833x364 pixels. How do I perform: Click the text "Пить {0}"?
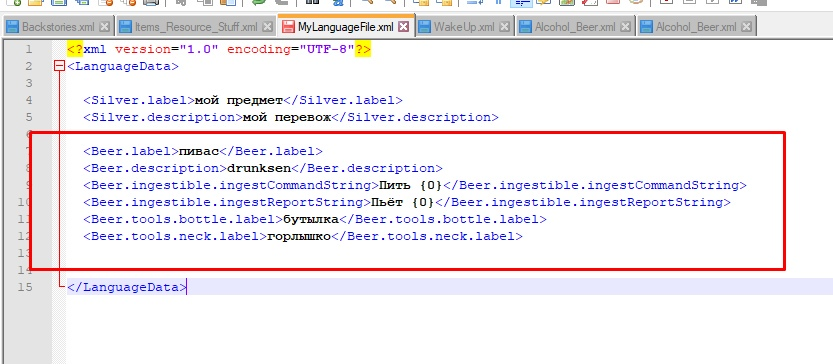coord(410,185)
